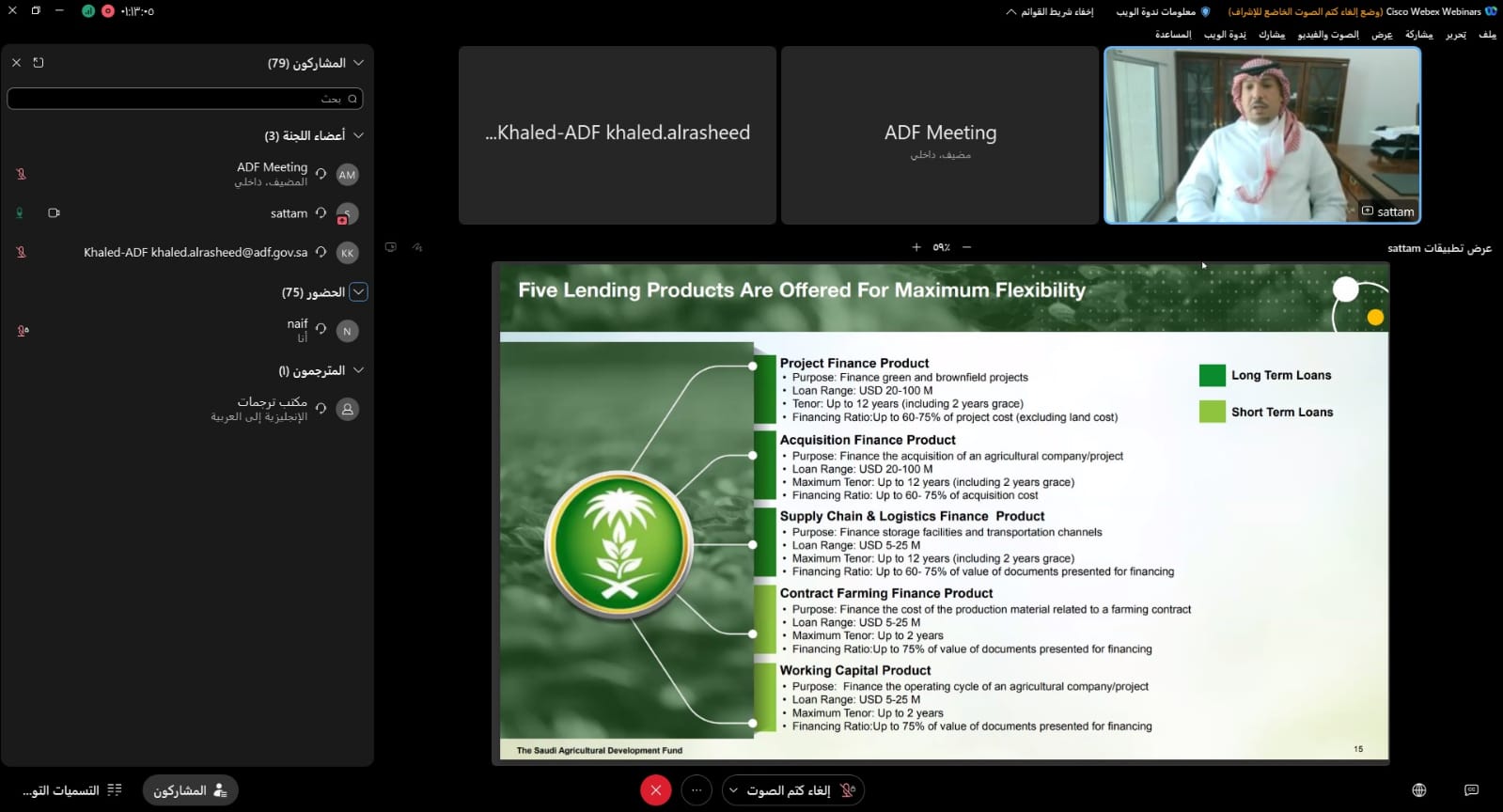Click the zoom in plus icon

916,247
